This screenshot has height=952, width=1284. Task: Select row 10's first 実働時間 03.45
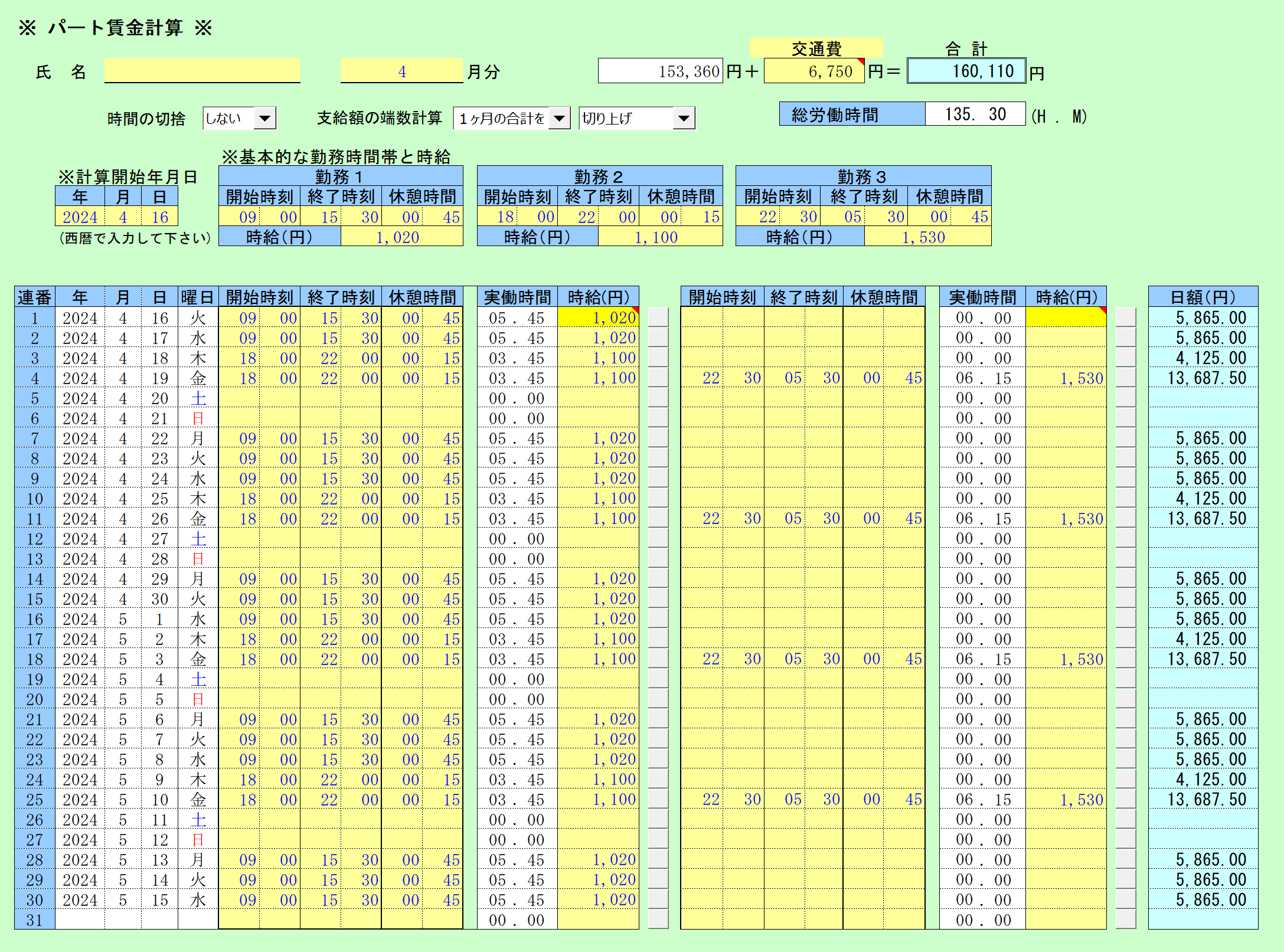517,498
